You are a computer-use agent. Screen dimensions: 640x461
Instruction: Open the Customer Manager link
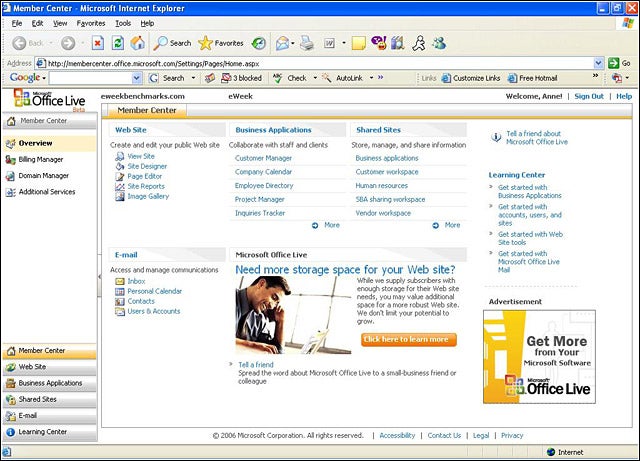pyautogui.click(x=263, y=158)
